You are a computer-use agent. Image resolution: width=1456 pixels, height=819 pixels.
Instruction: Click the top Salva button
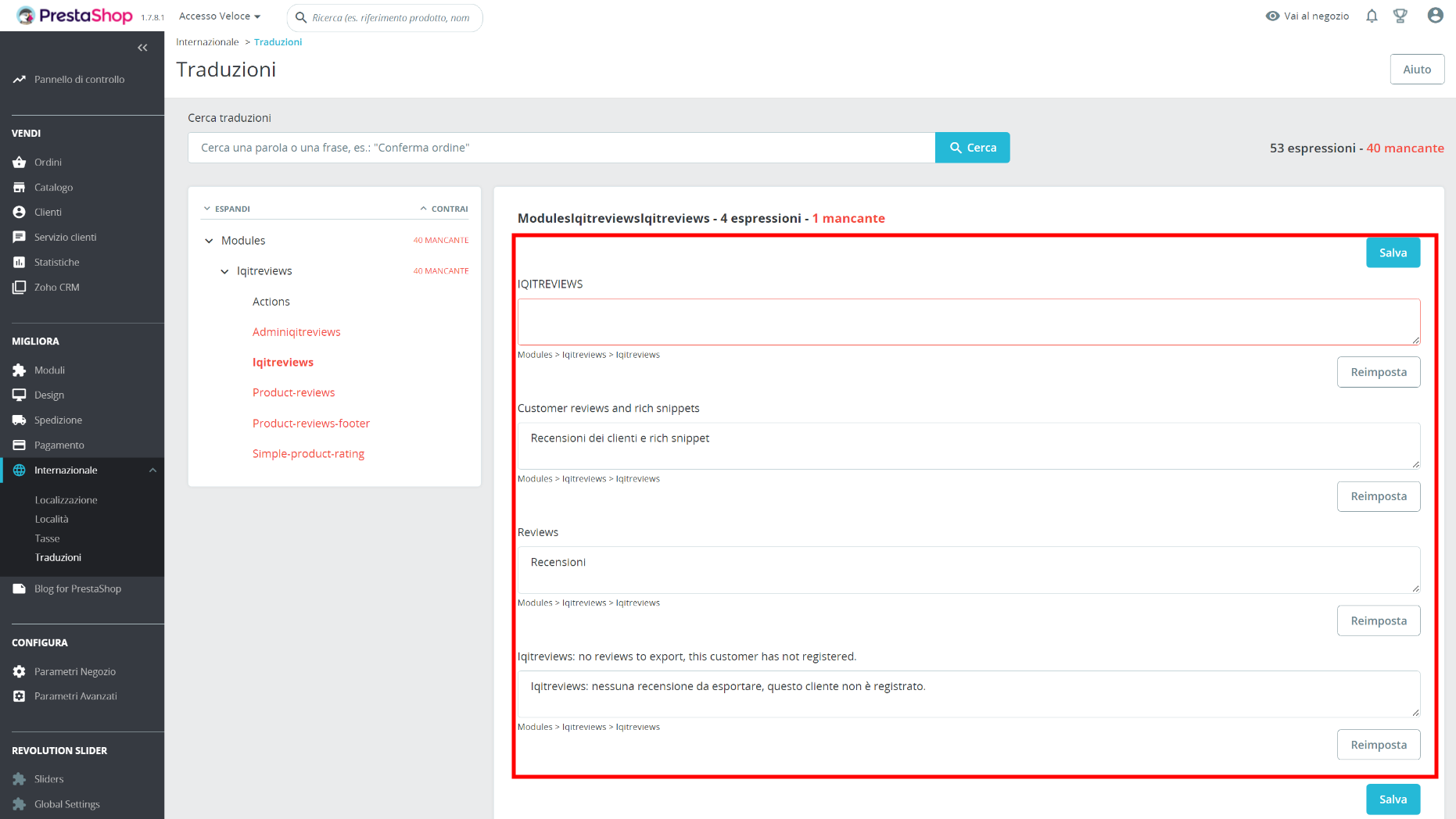click(x=1393, y=252)
